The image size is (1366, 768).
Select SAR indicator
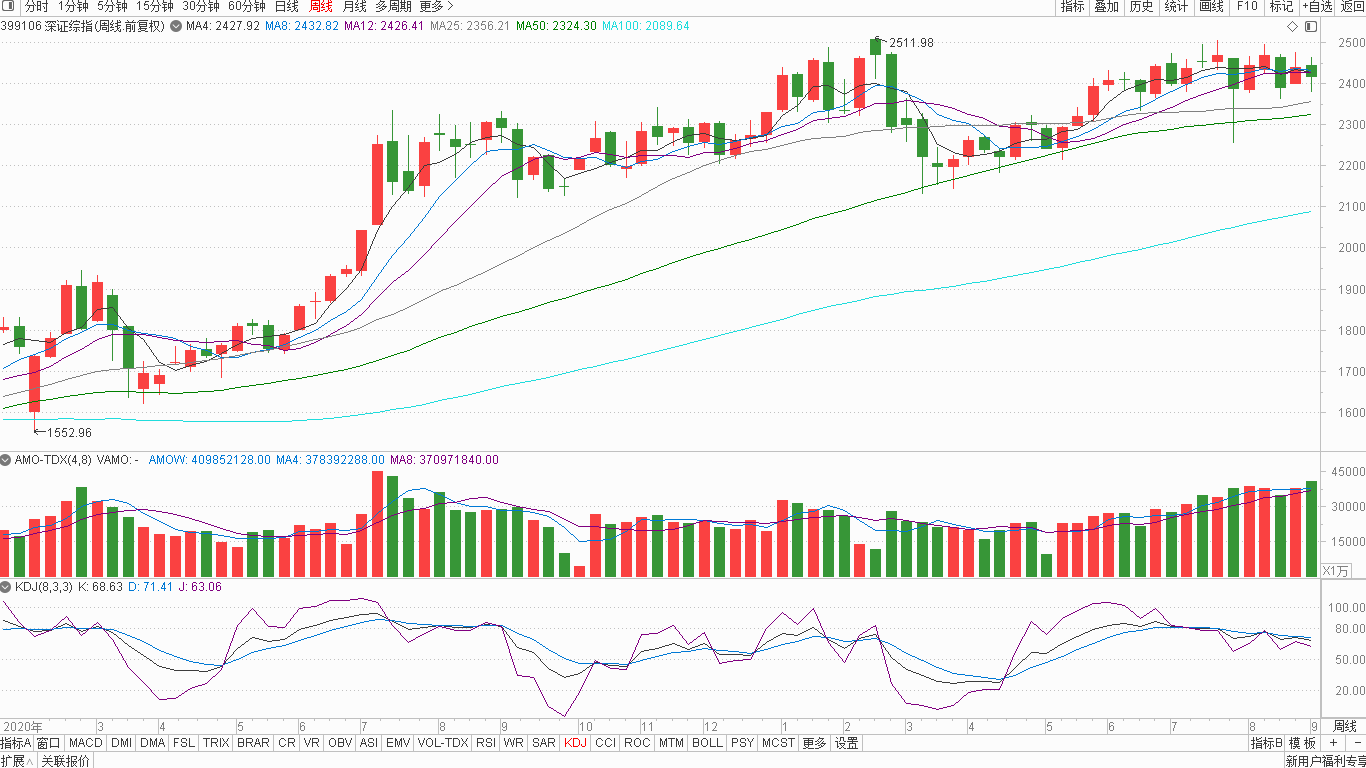coord(544,743)
